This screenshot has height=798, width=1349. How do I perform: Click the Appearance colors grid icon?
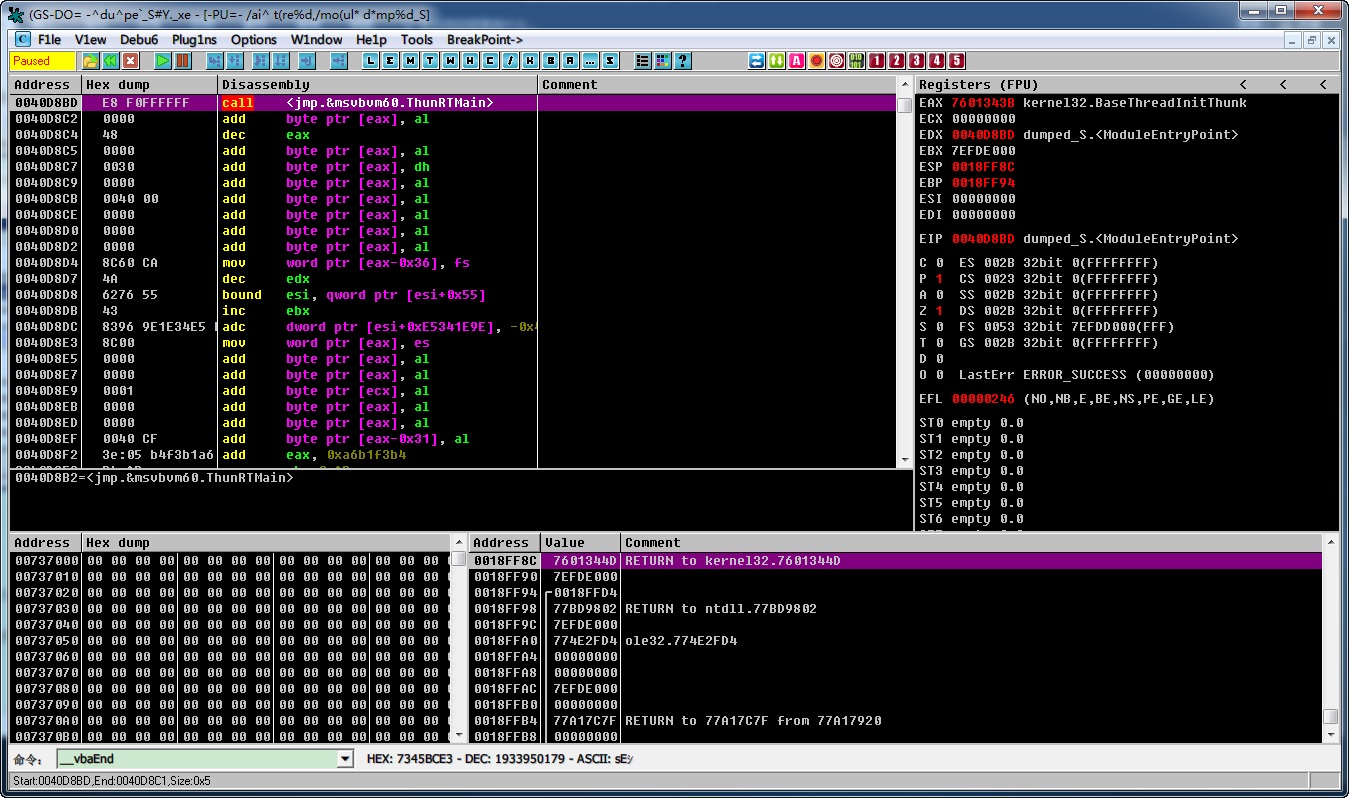[x=662, y=61]
